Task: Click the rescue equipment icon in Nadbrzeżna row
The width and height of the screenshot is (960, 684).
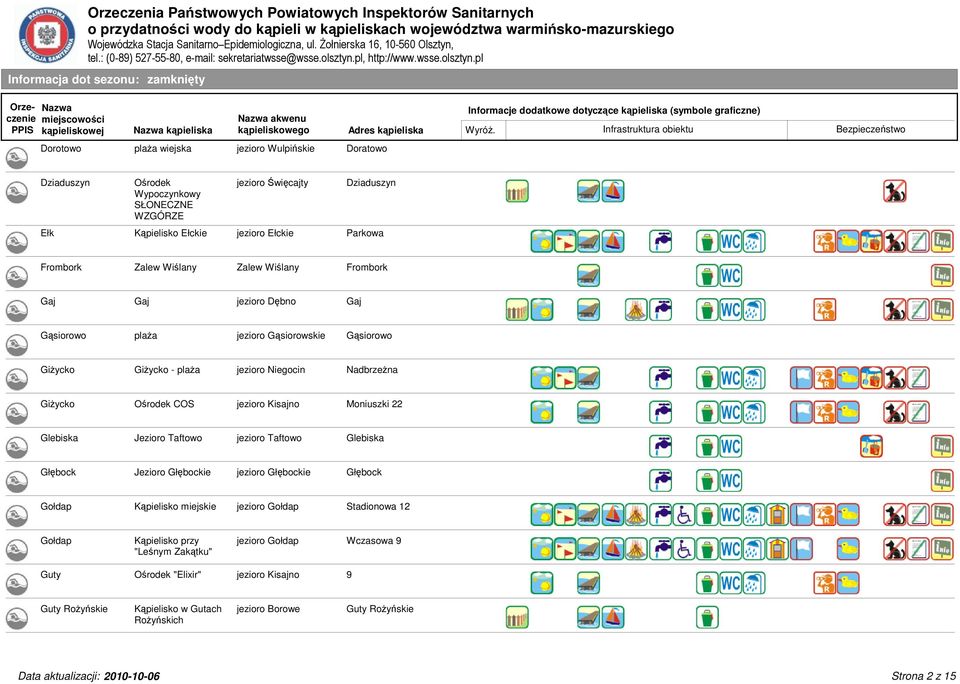Action: click(x=871, y=378)
